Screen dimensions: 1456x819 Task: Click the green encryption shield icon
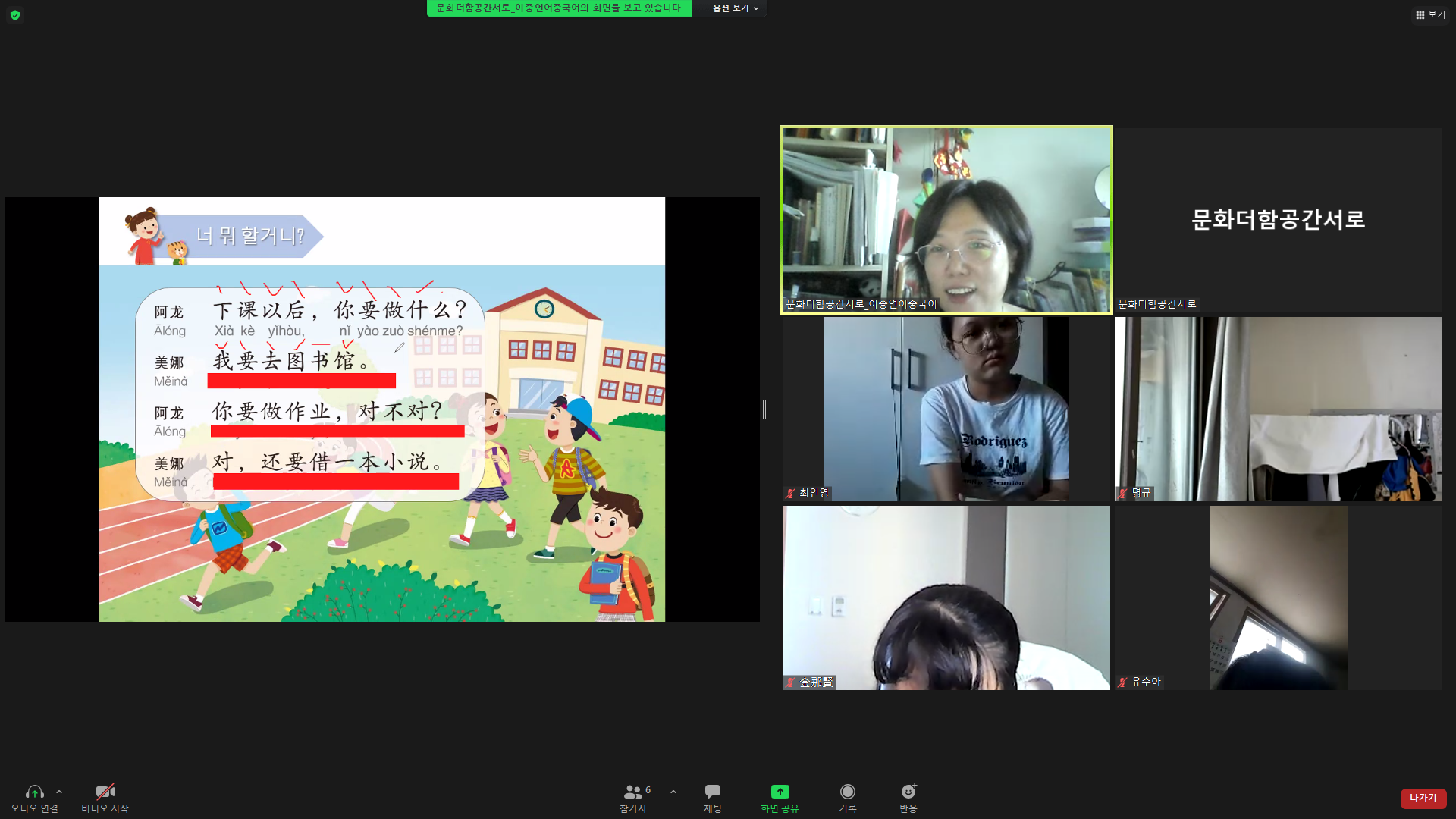(x=15, y=15)
